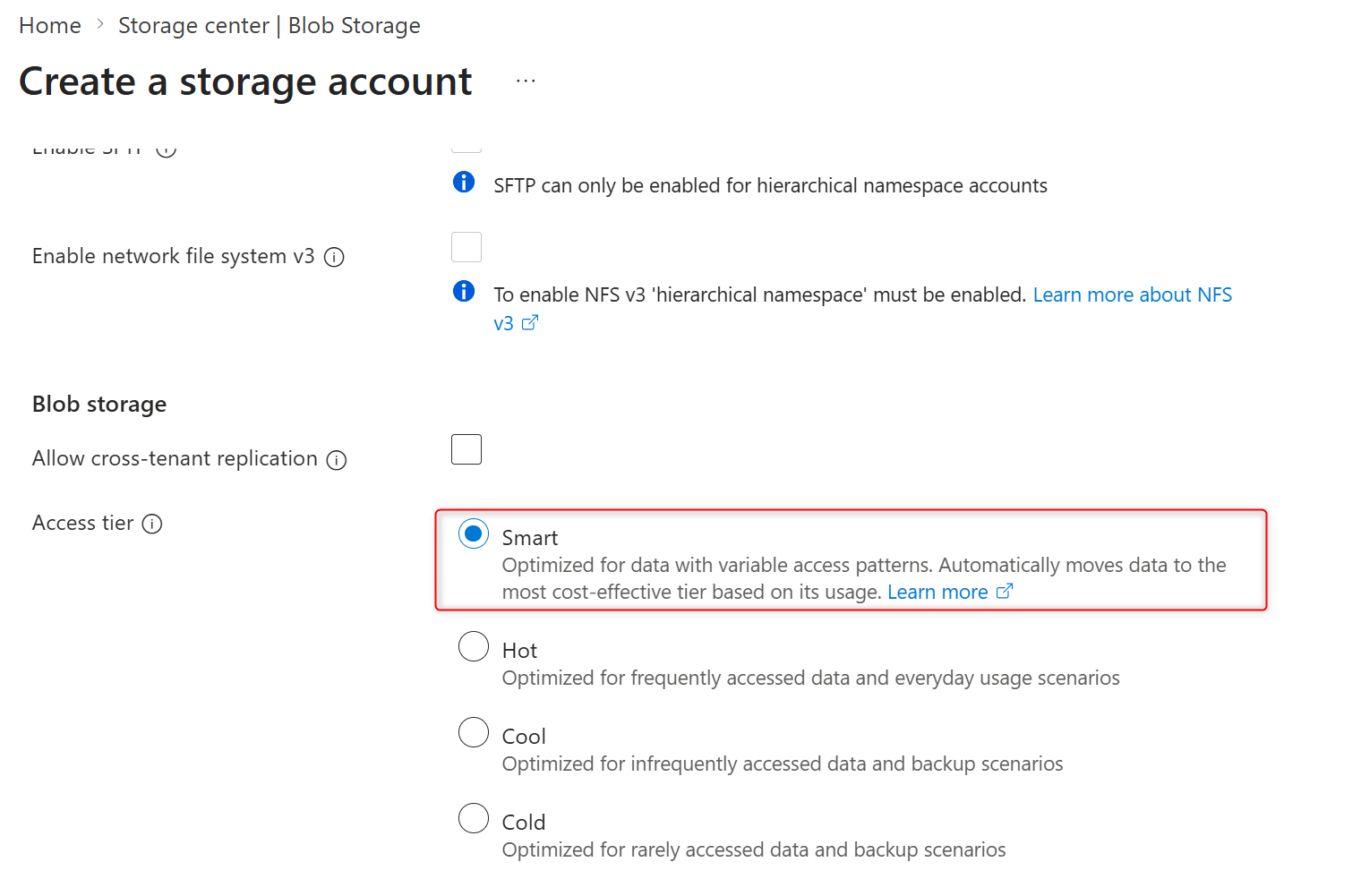Check Allow cross-tenant replication box

[467, 449]
